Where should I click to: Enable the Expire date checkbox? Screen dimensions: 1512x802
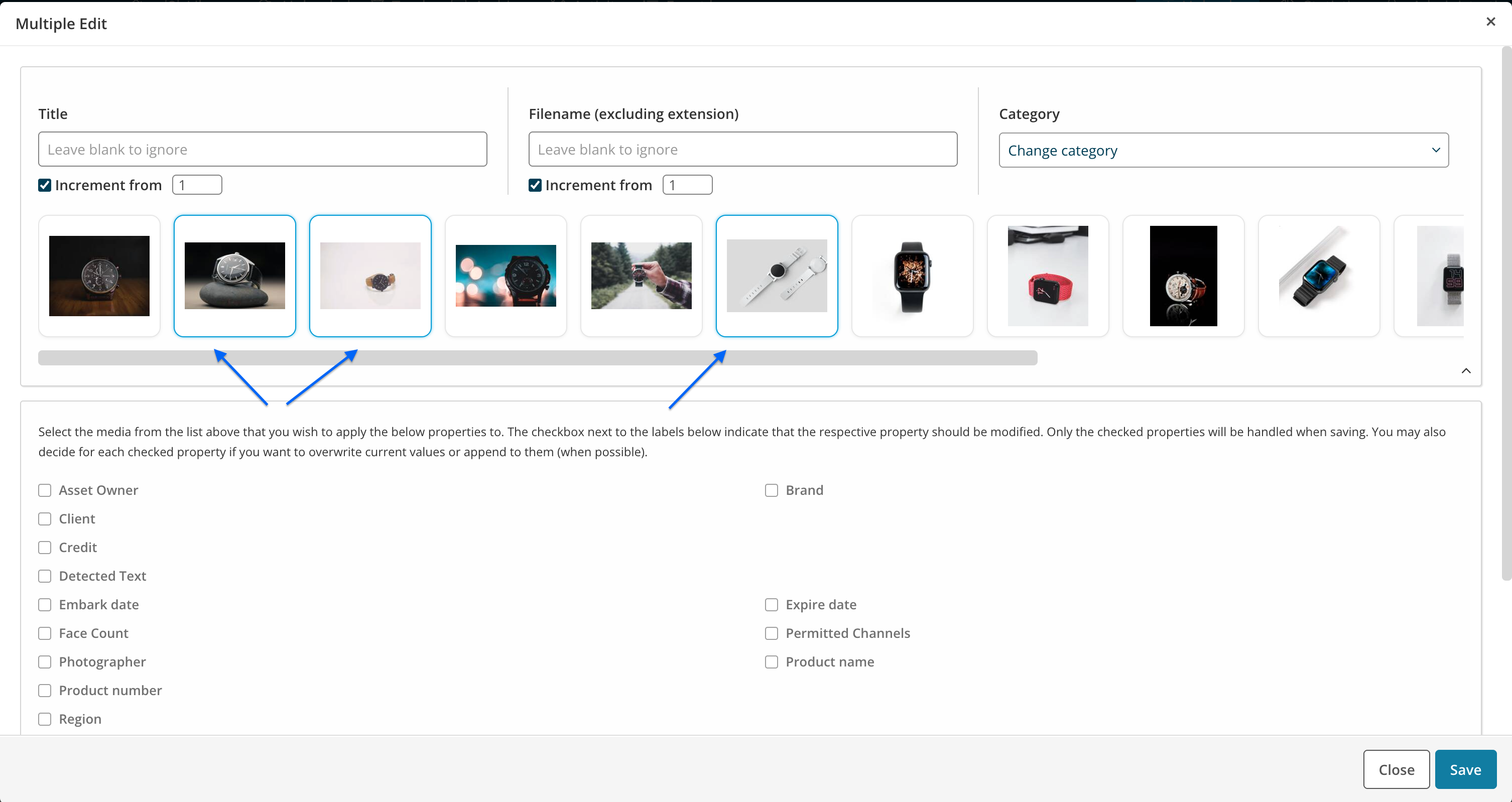[x=771, y=605]
